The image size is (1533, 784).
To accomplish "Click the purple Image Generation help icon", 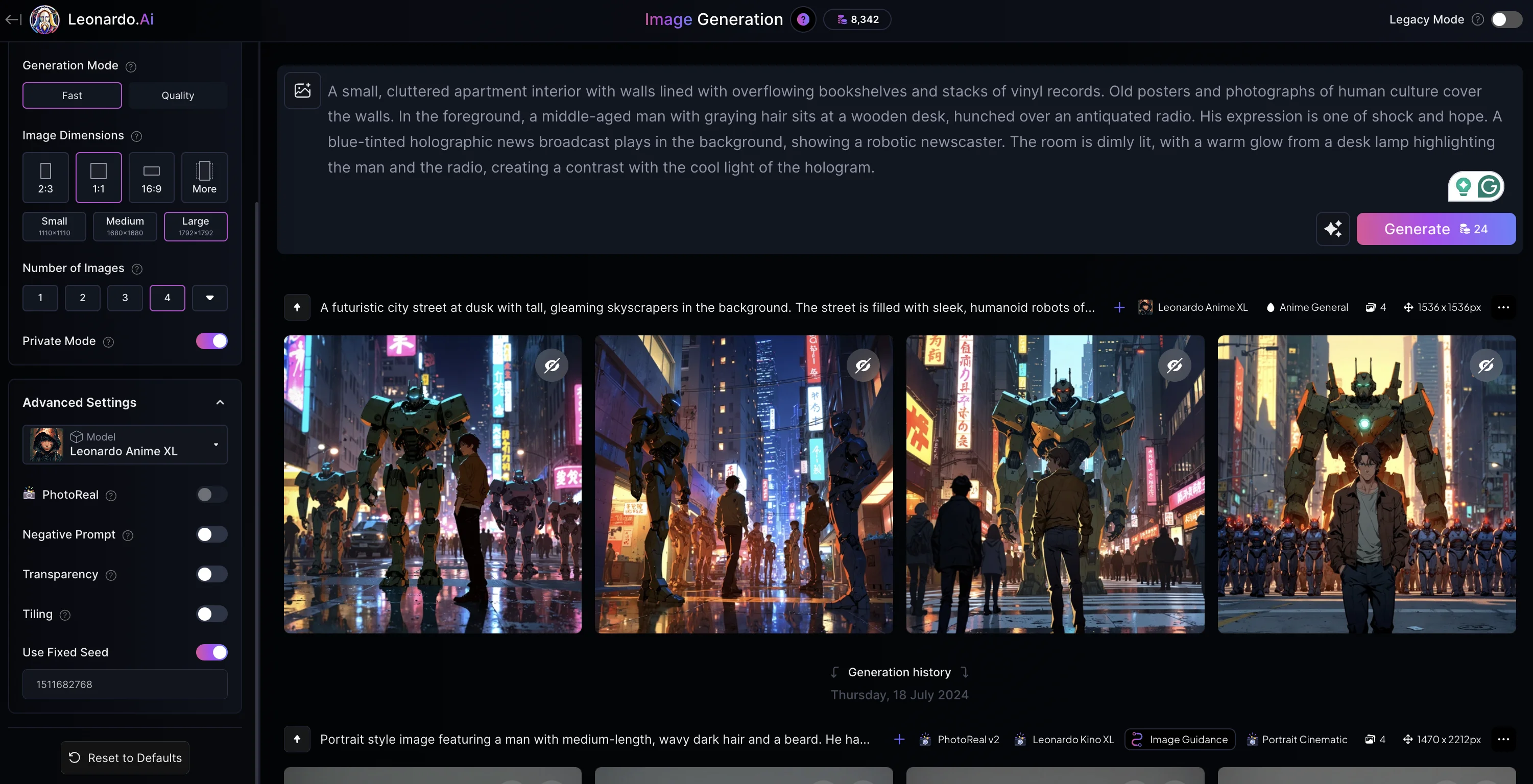I will click(x=803, y=19).
